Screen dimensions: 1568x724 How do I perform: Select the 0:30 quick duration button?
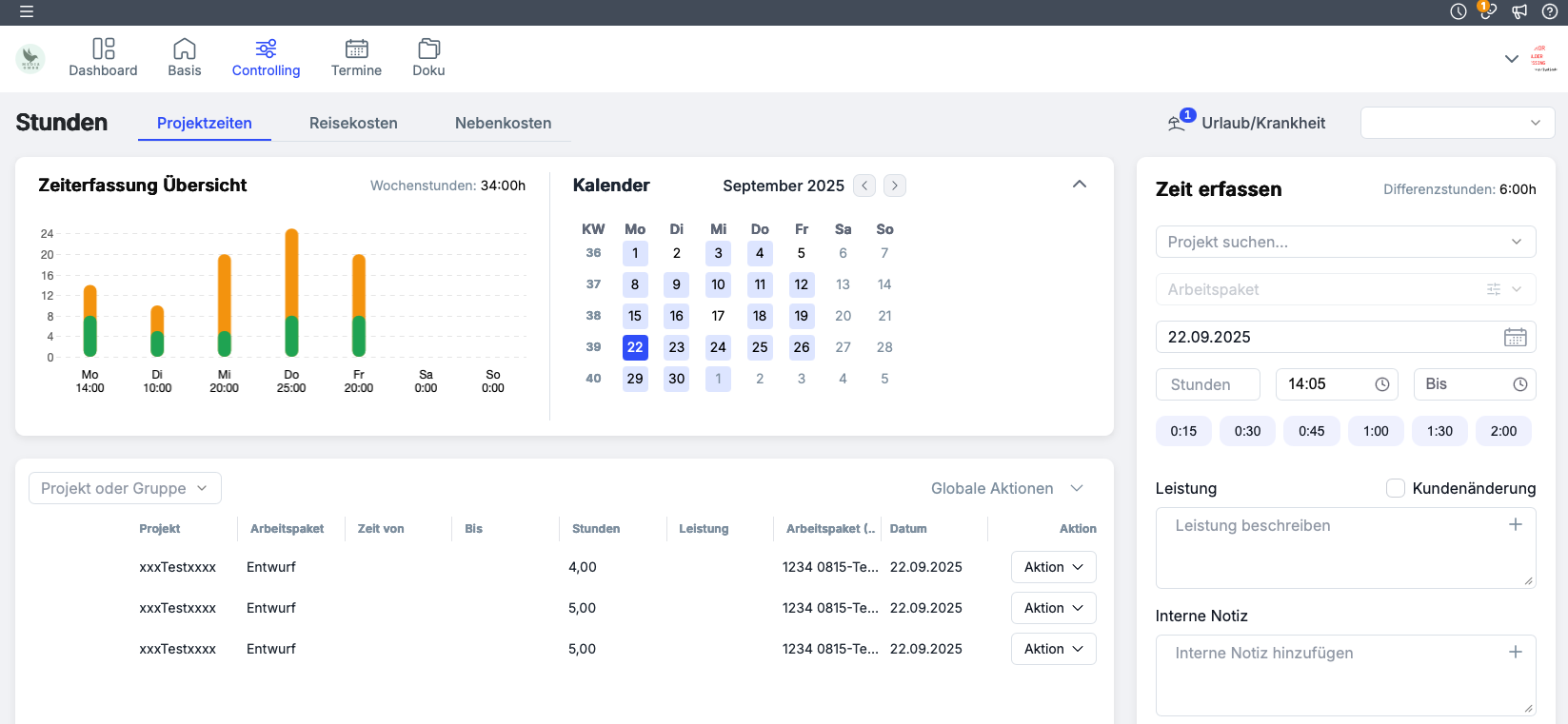pyautogui.click(x=1247, y=431)
